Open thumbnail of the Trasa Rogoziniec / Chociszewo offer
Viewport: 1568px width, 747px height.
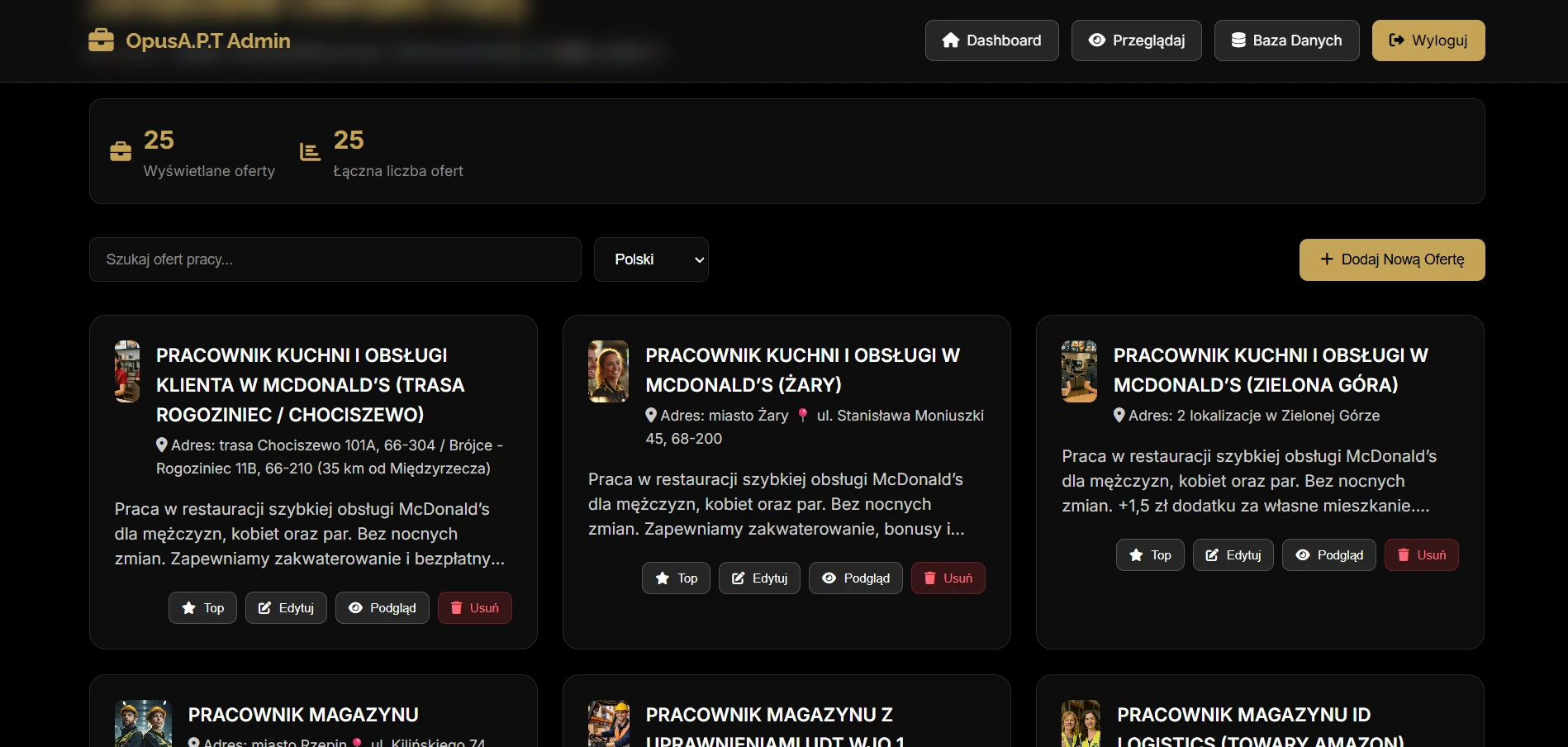click(127, 372)
